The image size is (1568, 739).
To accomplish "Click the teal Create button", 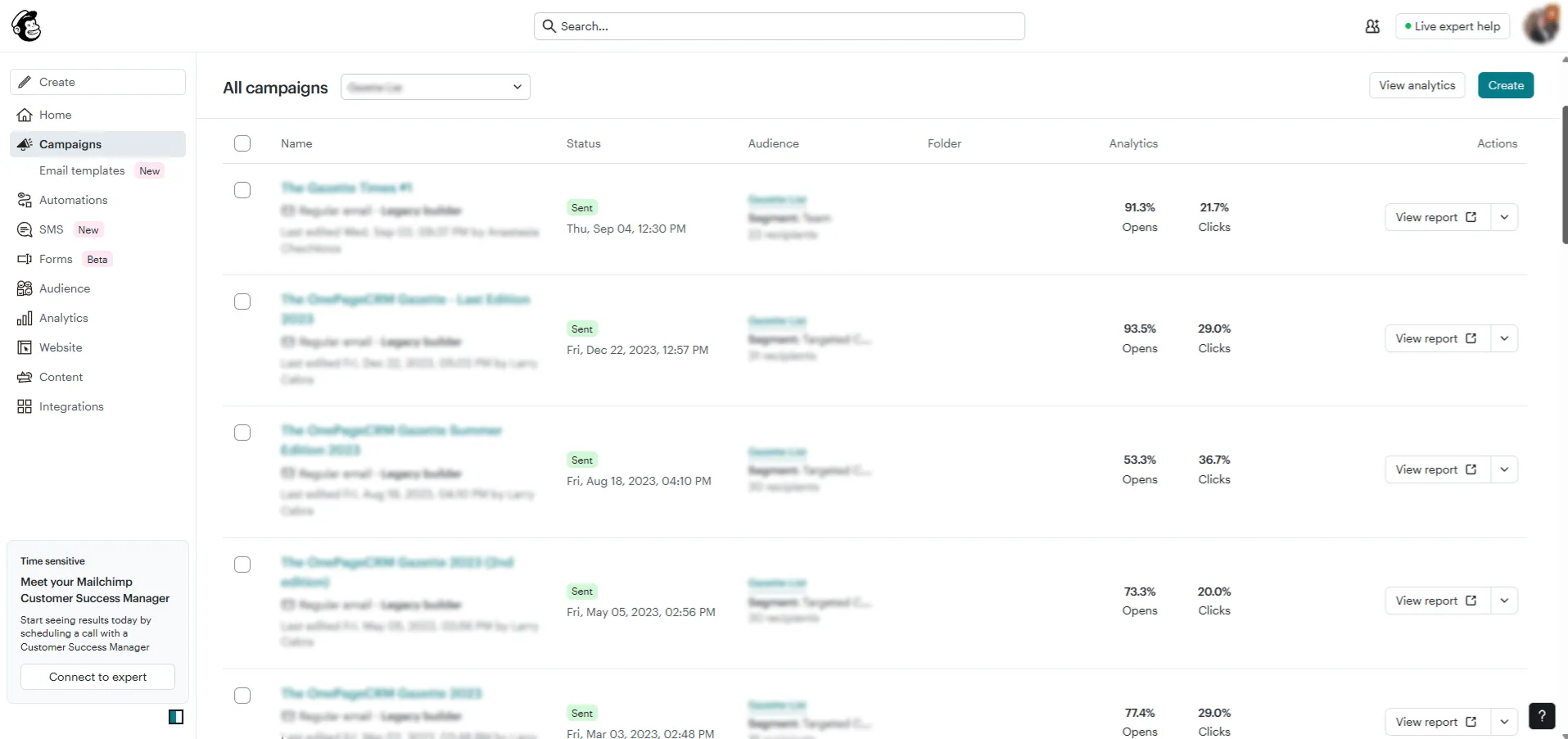I will (x=1506, y=85).
